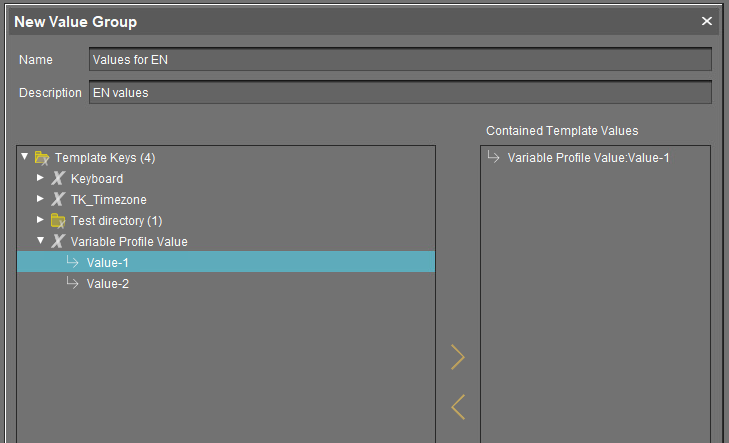Screen dimensions: 729x443
Task: Collapse the Template Keys root node
Action: pos(25,157)
